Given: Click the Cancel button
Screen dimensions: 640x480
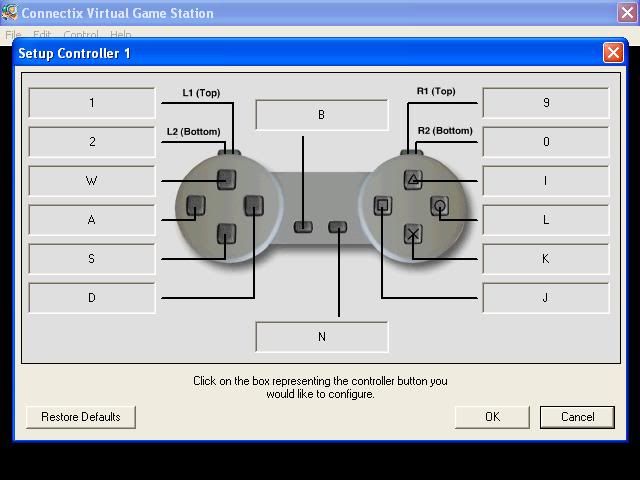Looking at the screenshot, I should pyautogui.click(x=577, y=417).
